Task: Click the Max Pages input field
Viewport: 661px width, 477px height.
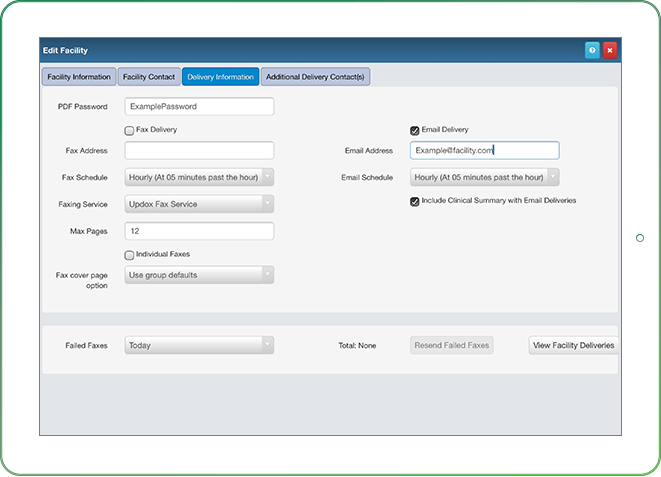Action: 199,231
